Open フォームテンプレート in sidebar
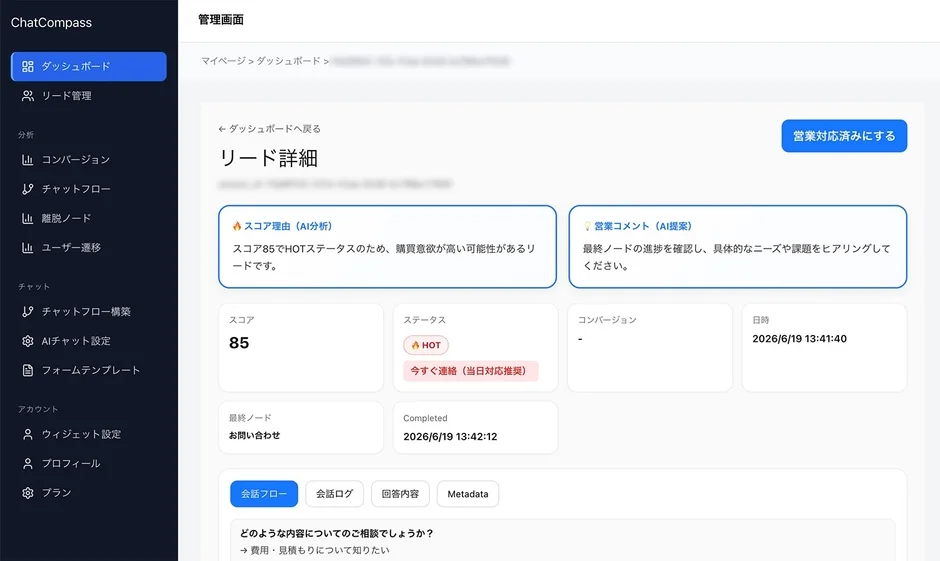940x561 pixels. click(89, 370)
